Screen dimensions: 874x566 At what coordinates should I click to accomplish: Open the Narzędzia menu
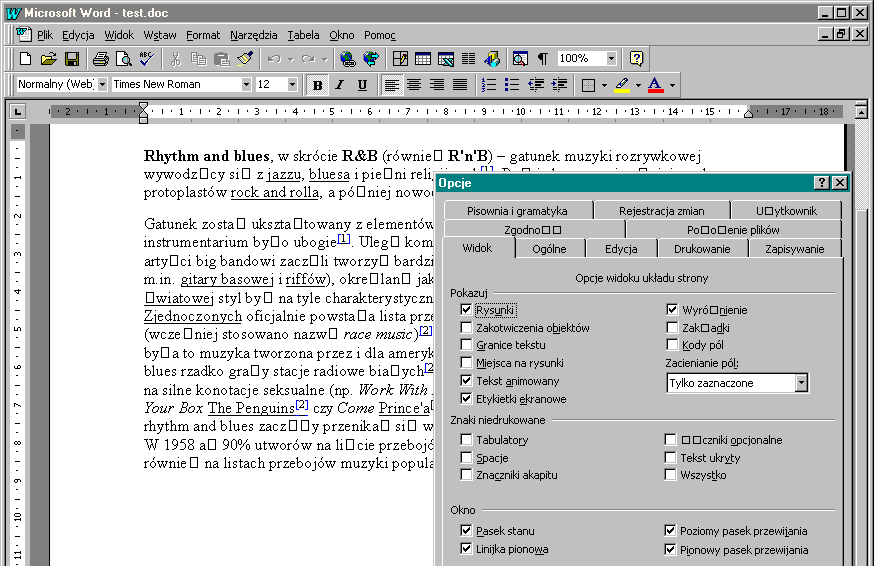(x=254, y=35)
